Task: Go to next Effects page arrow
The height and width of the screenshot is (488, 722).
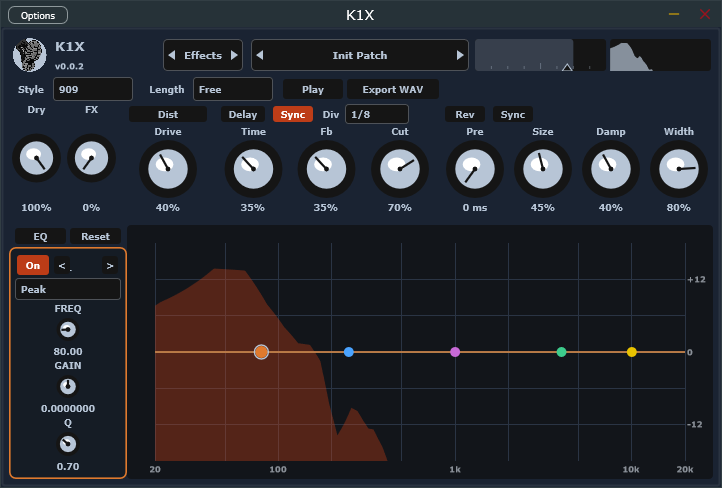Action: coord(234,55)
